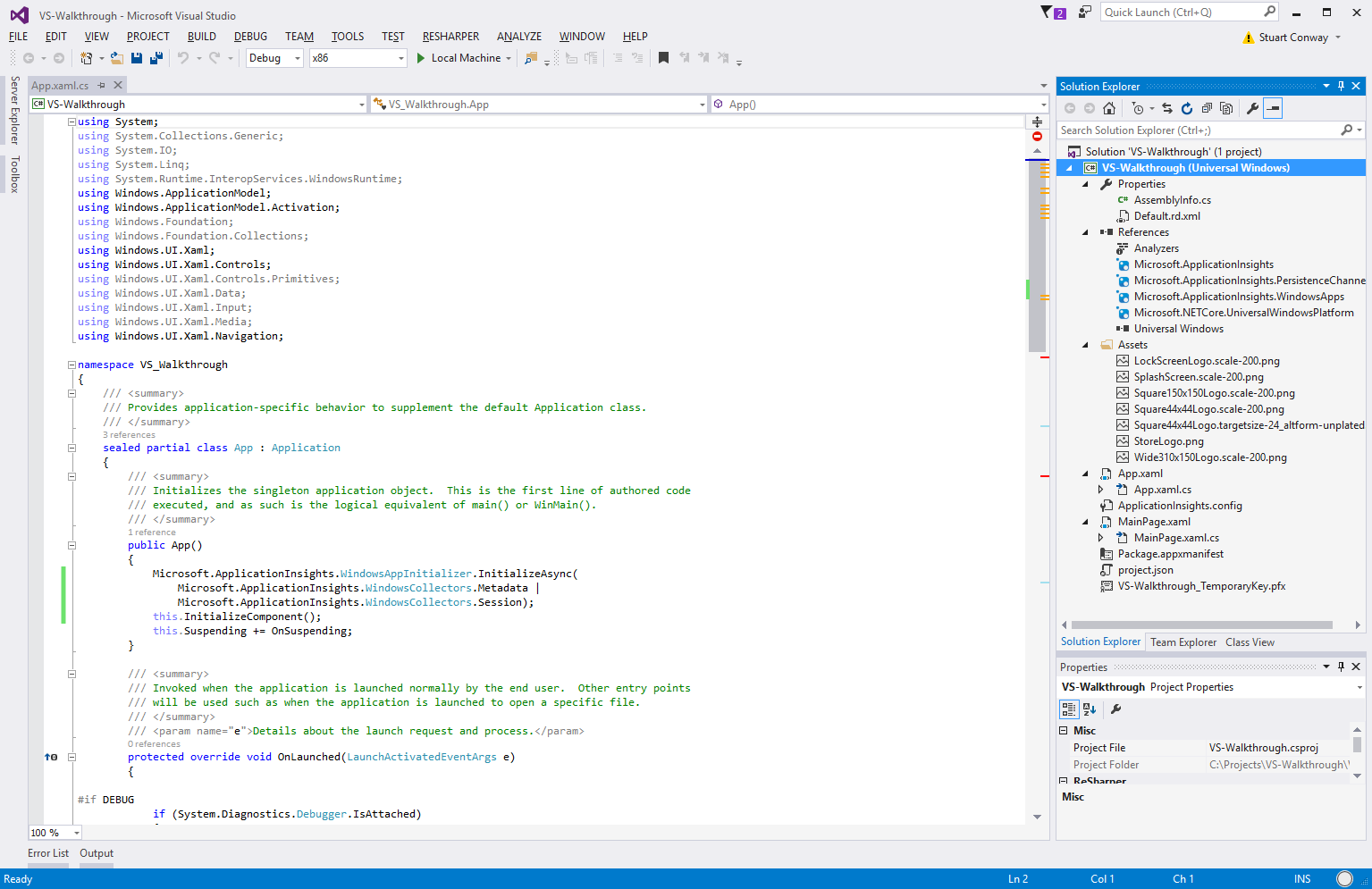Click the Open File toolbar icon
This screenshot has width=1372, height=889.
point(117,58)
